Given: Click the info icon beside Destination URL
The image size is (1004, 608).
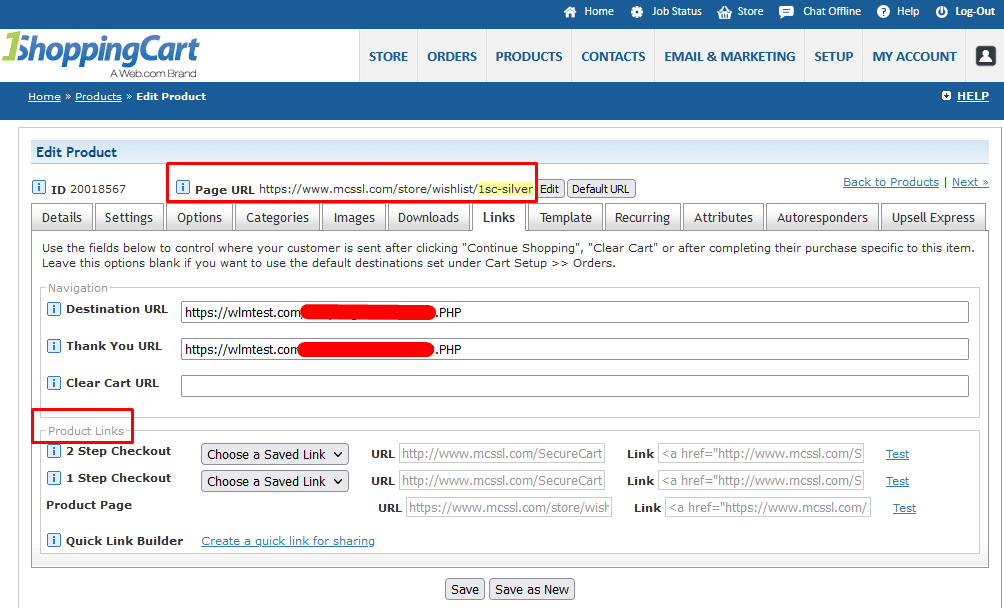Looking at the screenshot, I should pyautogui.click(x=54, y=309).
